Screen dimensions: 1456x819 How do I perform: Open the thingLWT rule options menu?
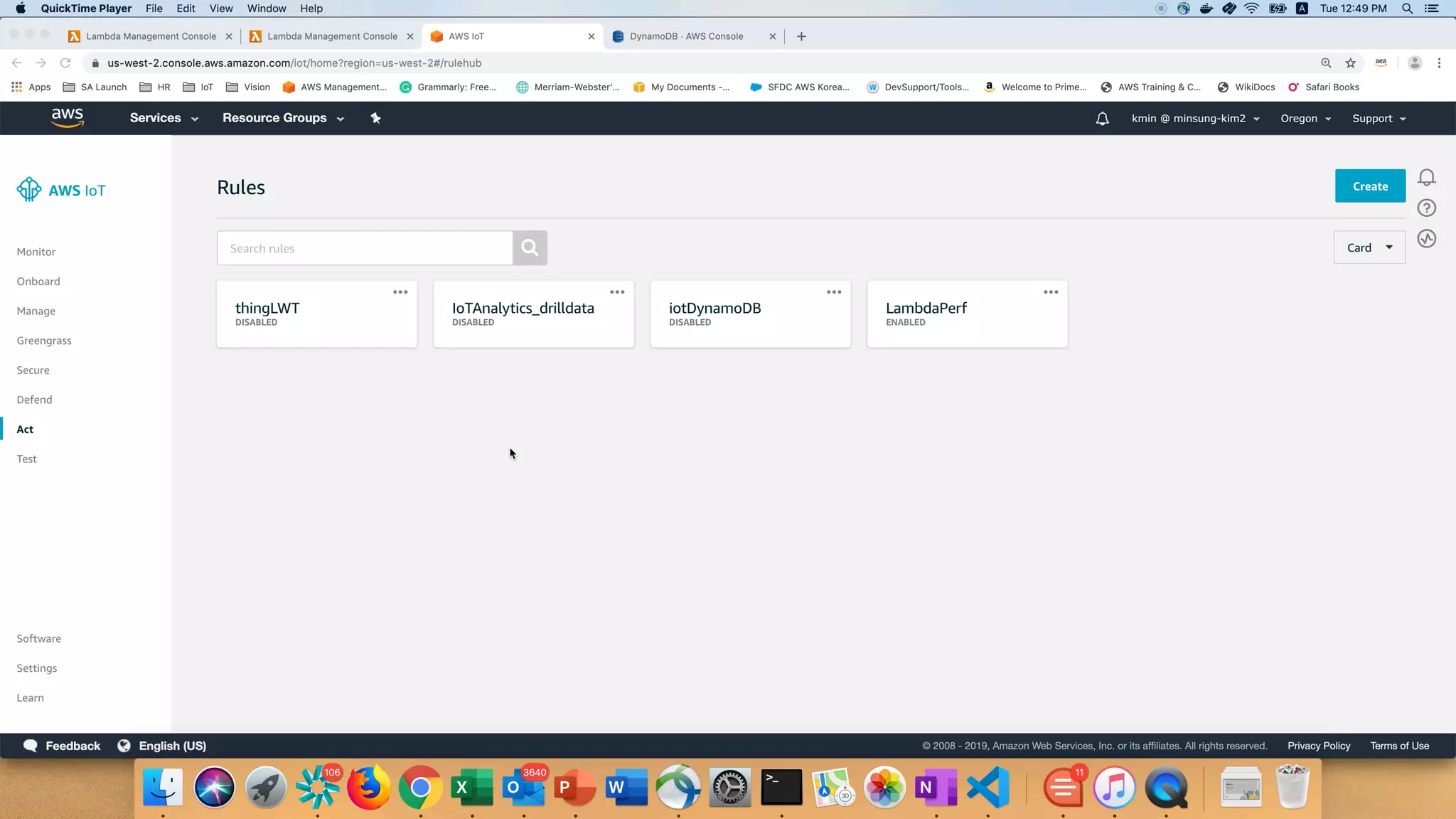coord(400,292)
